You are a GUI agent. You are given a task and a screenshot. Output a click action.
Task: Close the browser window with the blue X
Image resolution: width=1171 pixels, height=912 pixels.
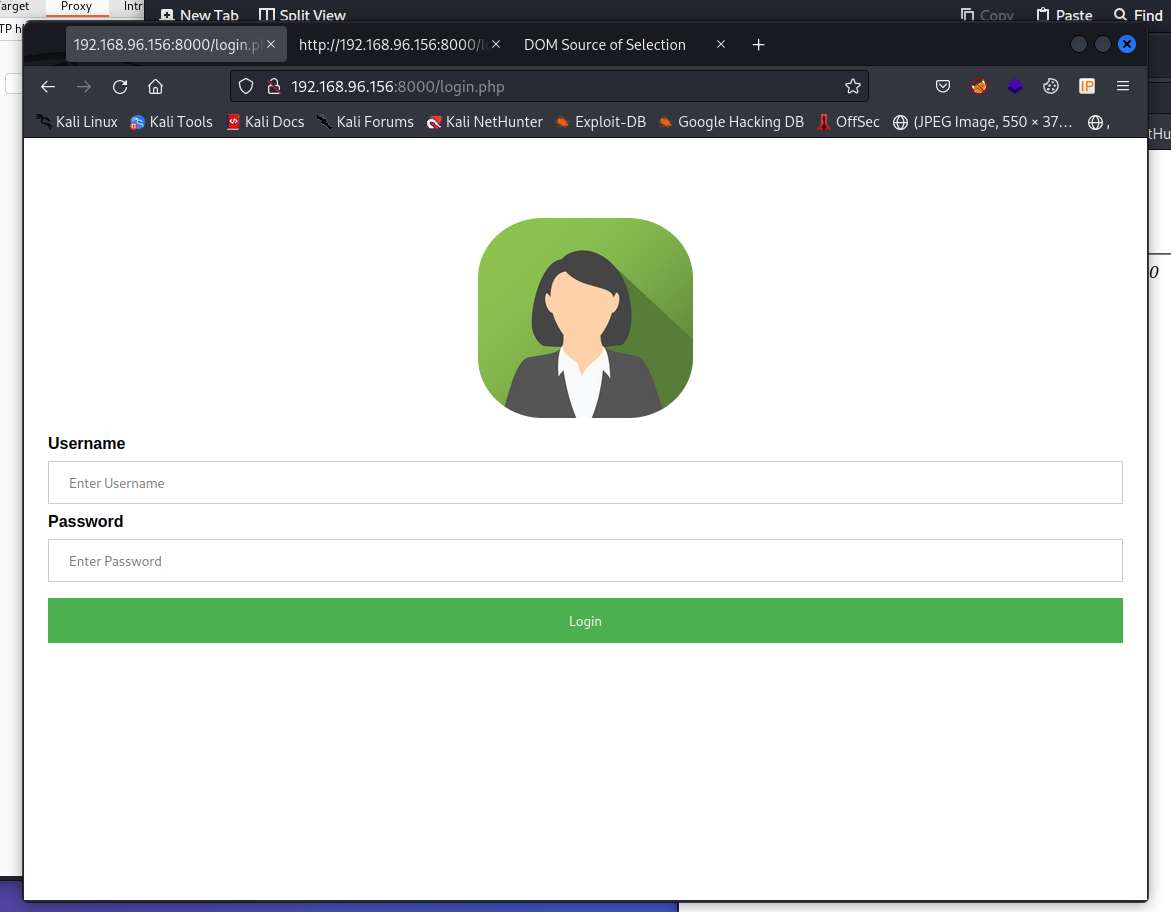coord(1127,44)
